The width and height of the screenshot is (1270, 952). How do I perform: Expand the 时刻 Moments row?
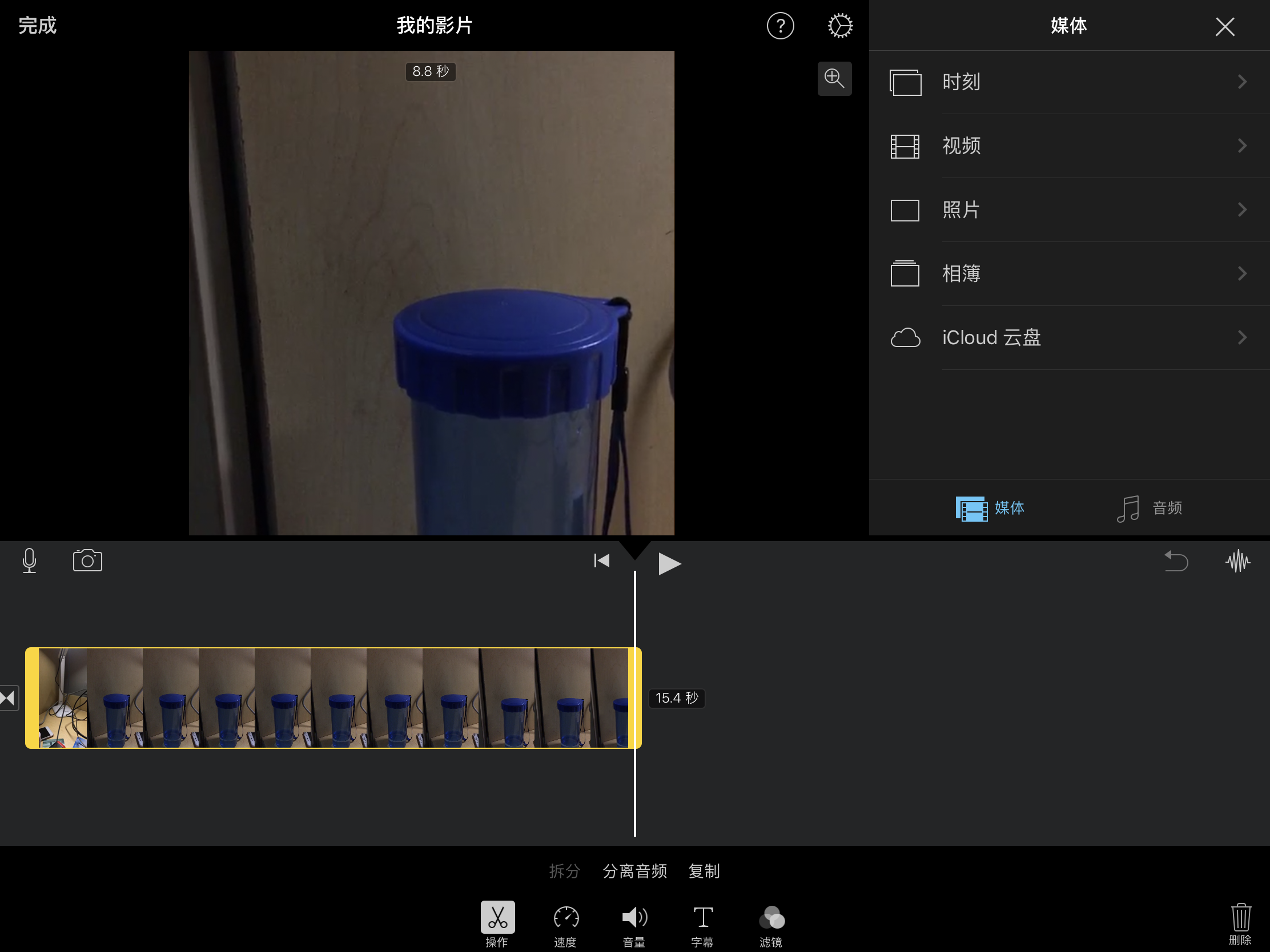point(1069,82)
